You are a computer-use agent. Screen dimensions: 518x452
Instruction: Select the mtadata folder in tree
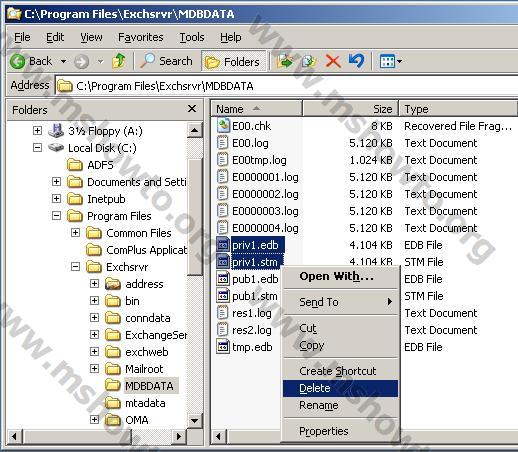coord(135,403)
